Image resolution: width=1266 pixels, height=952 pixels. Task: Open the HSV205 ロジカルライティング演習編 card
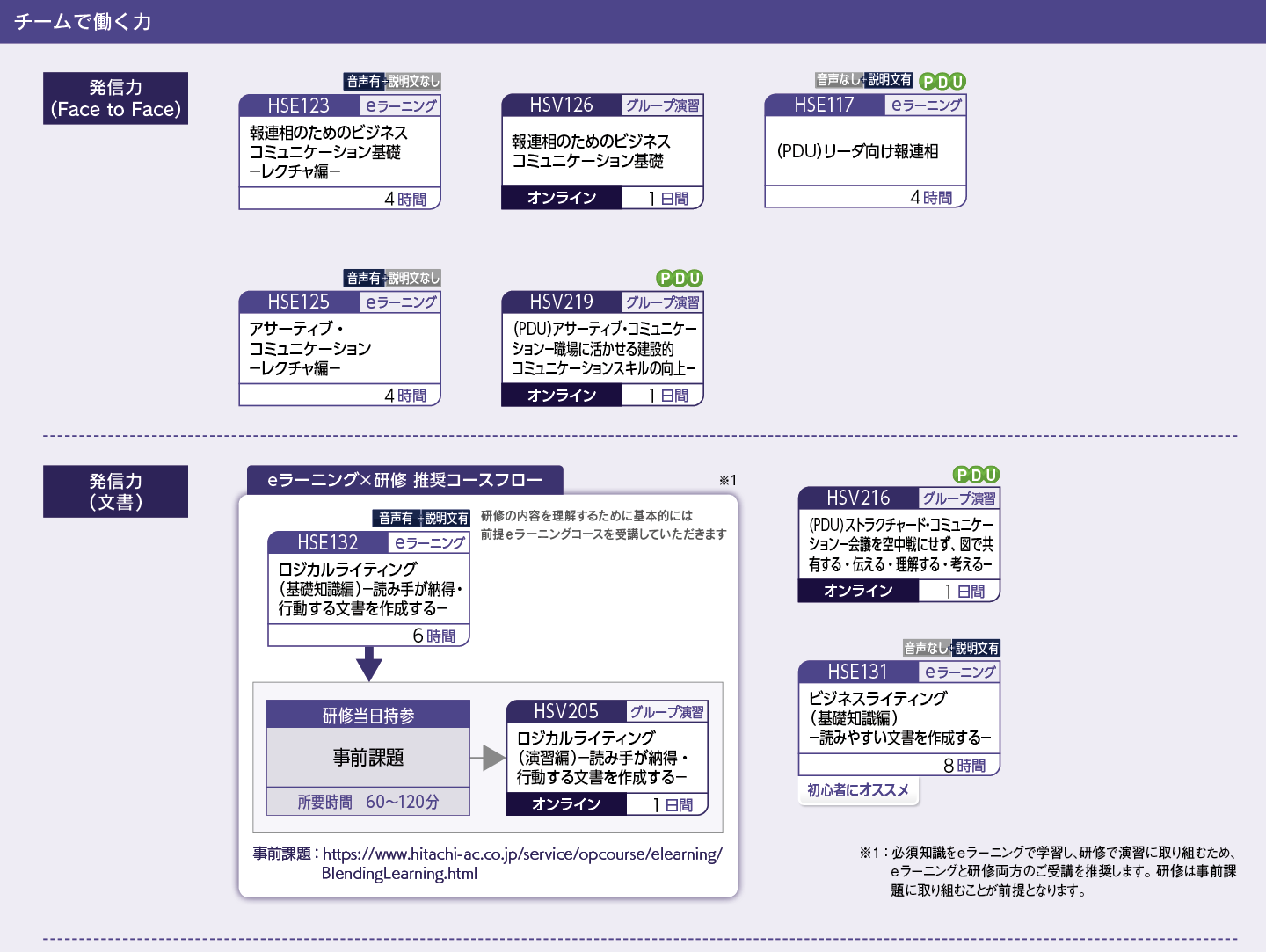pos(608,758)
